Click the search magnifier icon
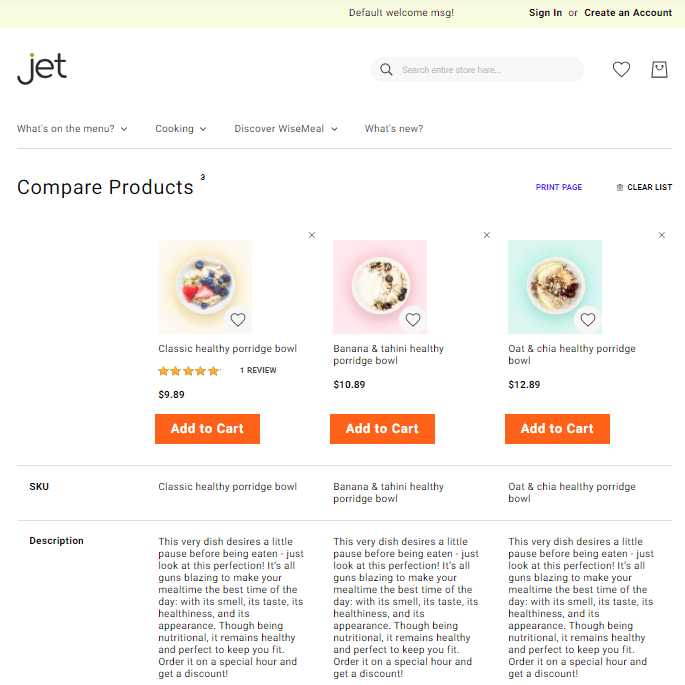 coord(386,70)
